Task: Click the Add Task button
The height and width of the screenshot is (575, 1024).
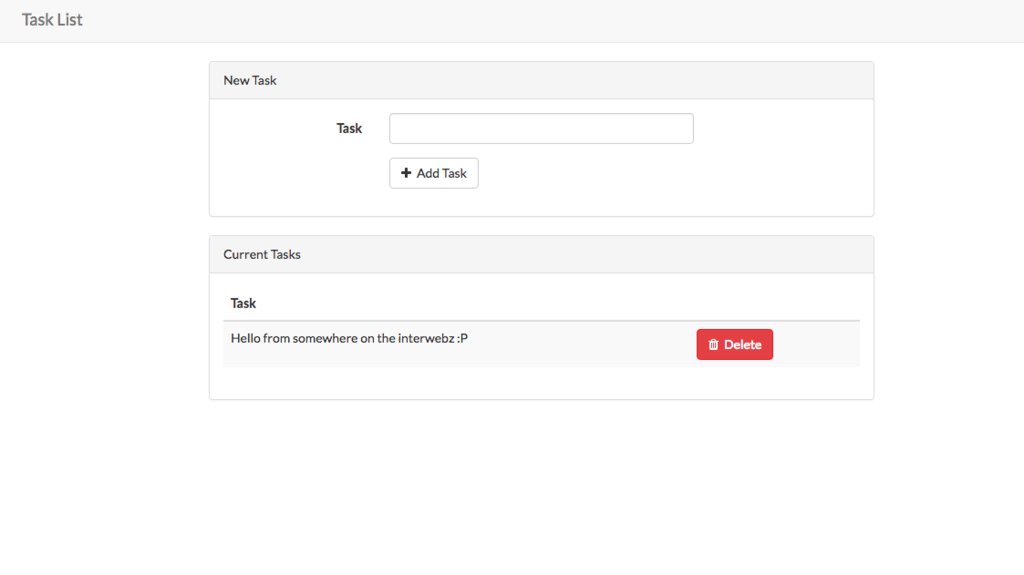Action: point(434,173)
